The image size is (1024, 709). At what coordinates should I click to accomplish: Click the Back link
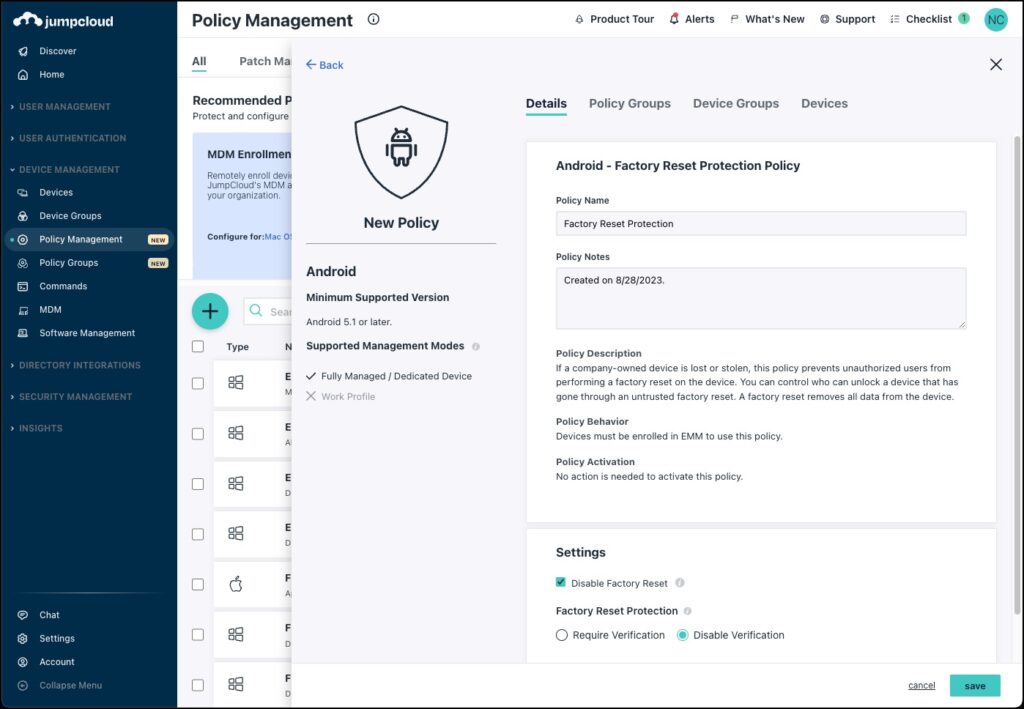pos(324,64)
